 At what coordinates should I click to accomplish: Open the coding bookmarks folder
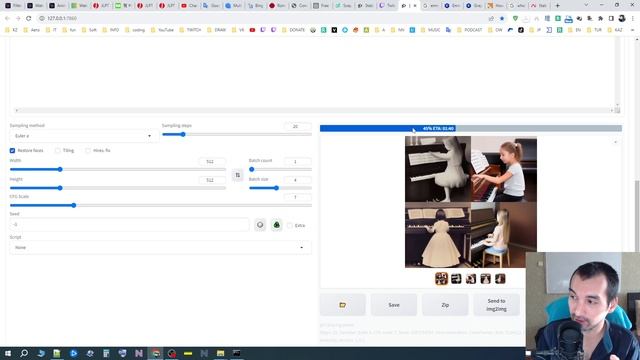[x=135, y=30]
